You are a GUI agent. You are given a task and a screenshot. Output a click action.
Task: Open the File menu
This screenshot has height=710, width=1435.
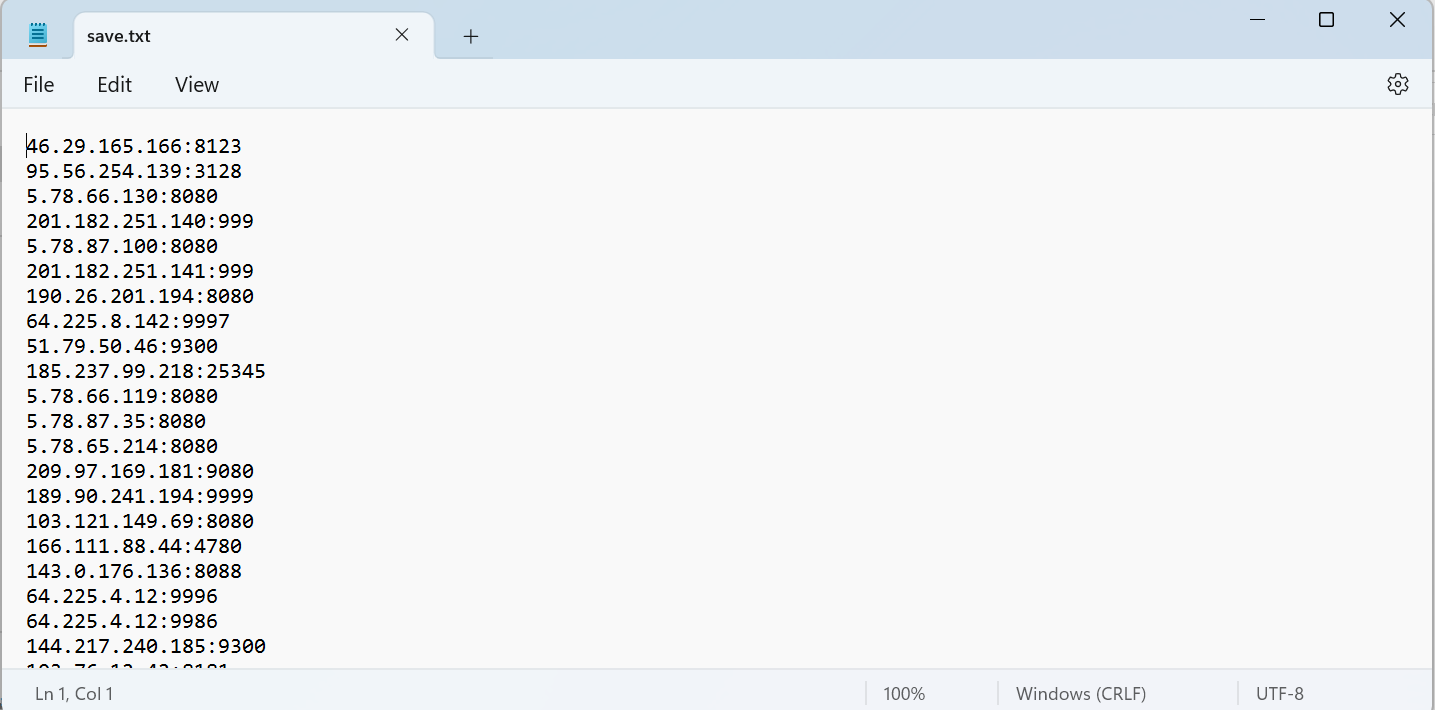click(38, 84)
